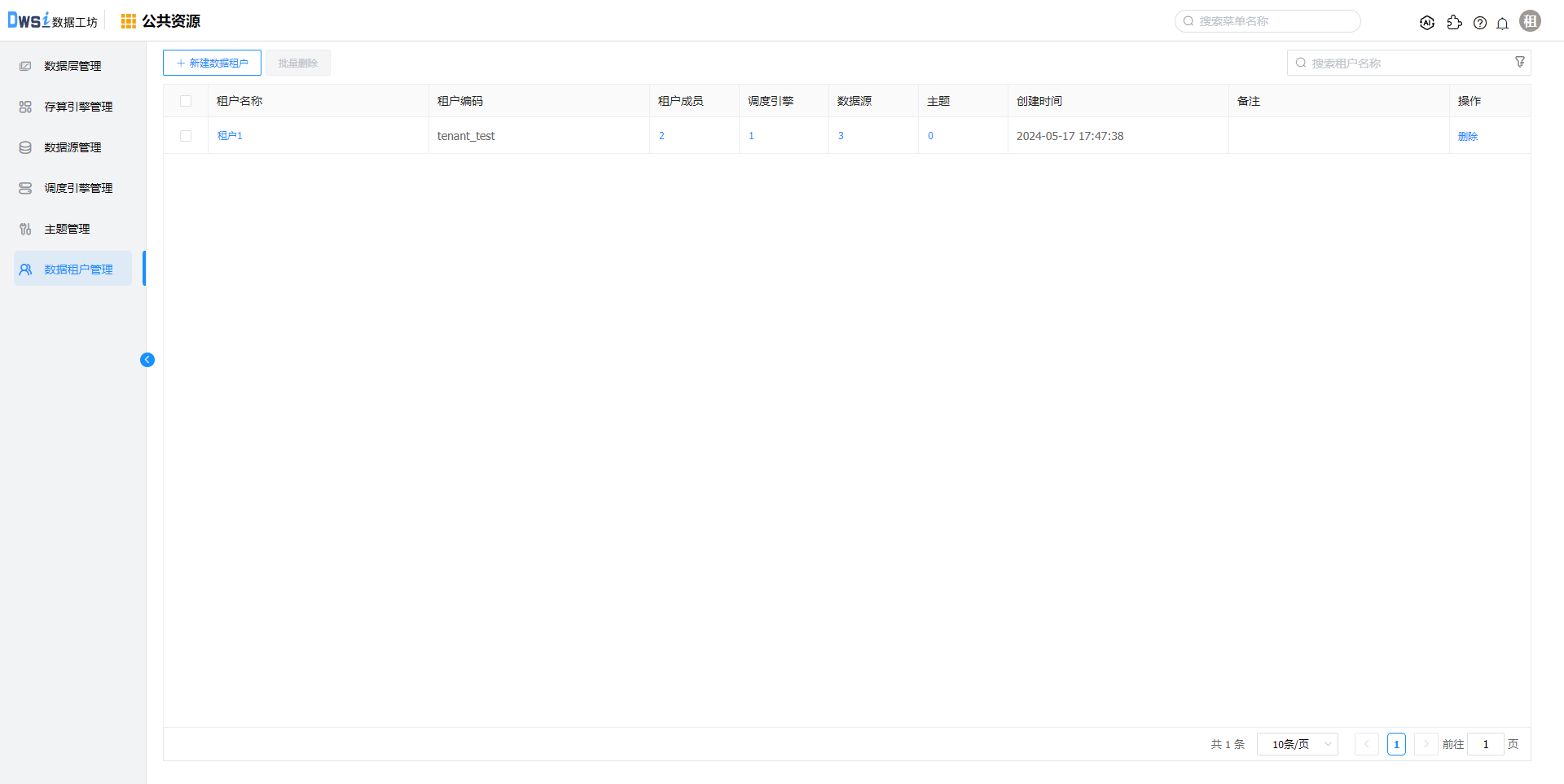
Task: Open the notification bell
Action: (x=1502, y=23)
